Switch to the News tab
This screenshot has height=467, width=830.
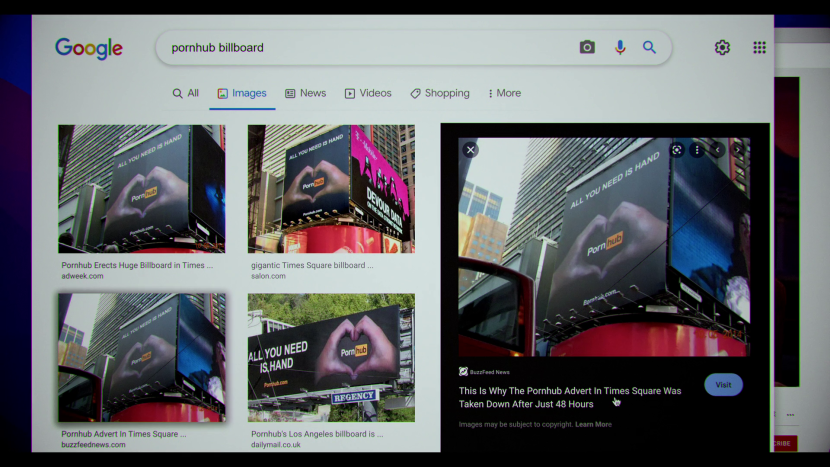pyautogui.click(x=305, y=93)
